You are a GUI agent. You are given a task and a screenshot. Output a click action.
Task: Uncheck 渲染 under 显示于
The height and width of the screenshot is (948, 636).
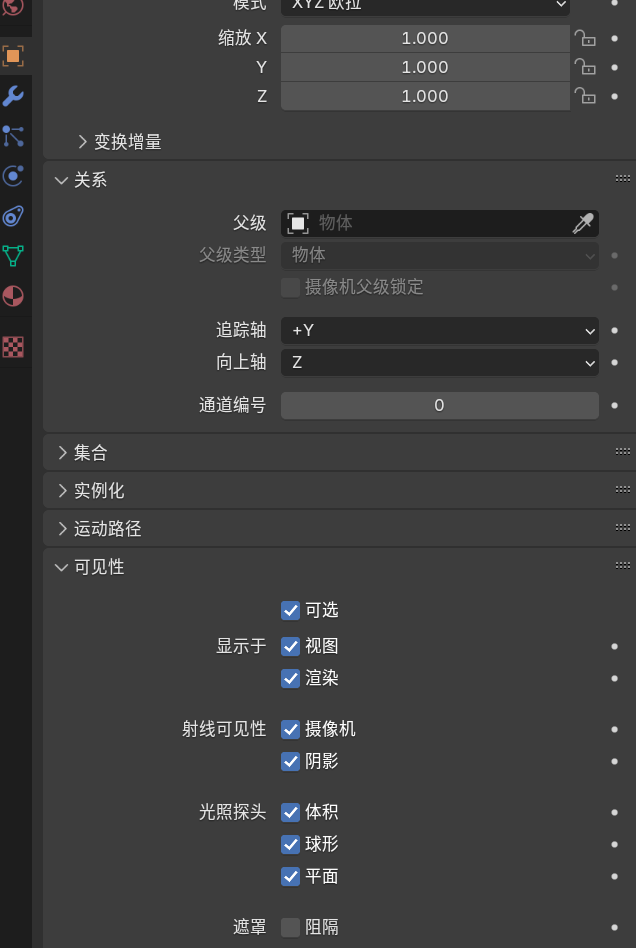pyautogui.click(x=290, y=678)
